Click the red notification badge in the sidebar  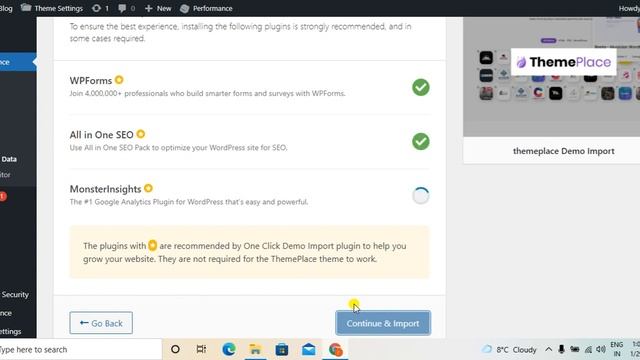pos(2,196)
